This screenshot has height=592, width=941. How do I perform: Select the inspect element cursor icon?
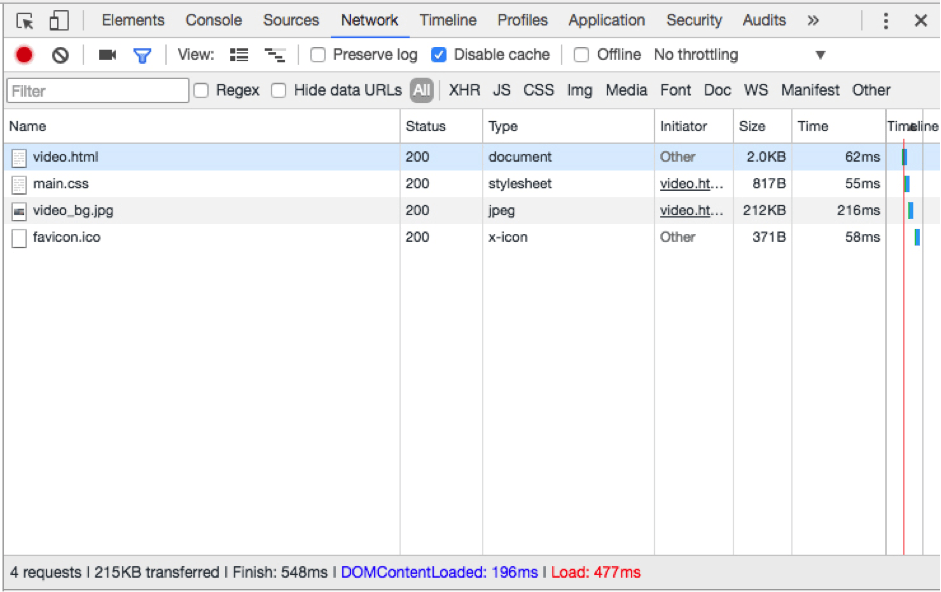point(25,20)
